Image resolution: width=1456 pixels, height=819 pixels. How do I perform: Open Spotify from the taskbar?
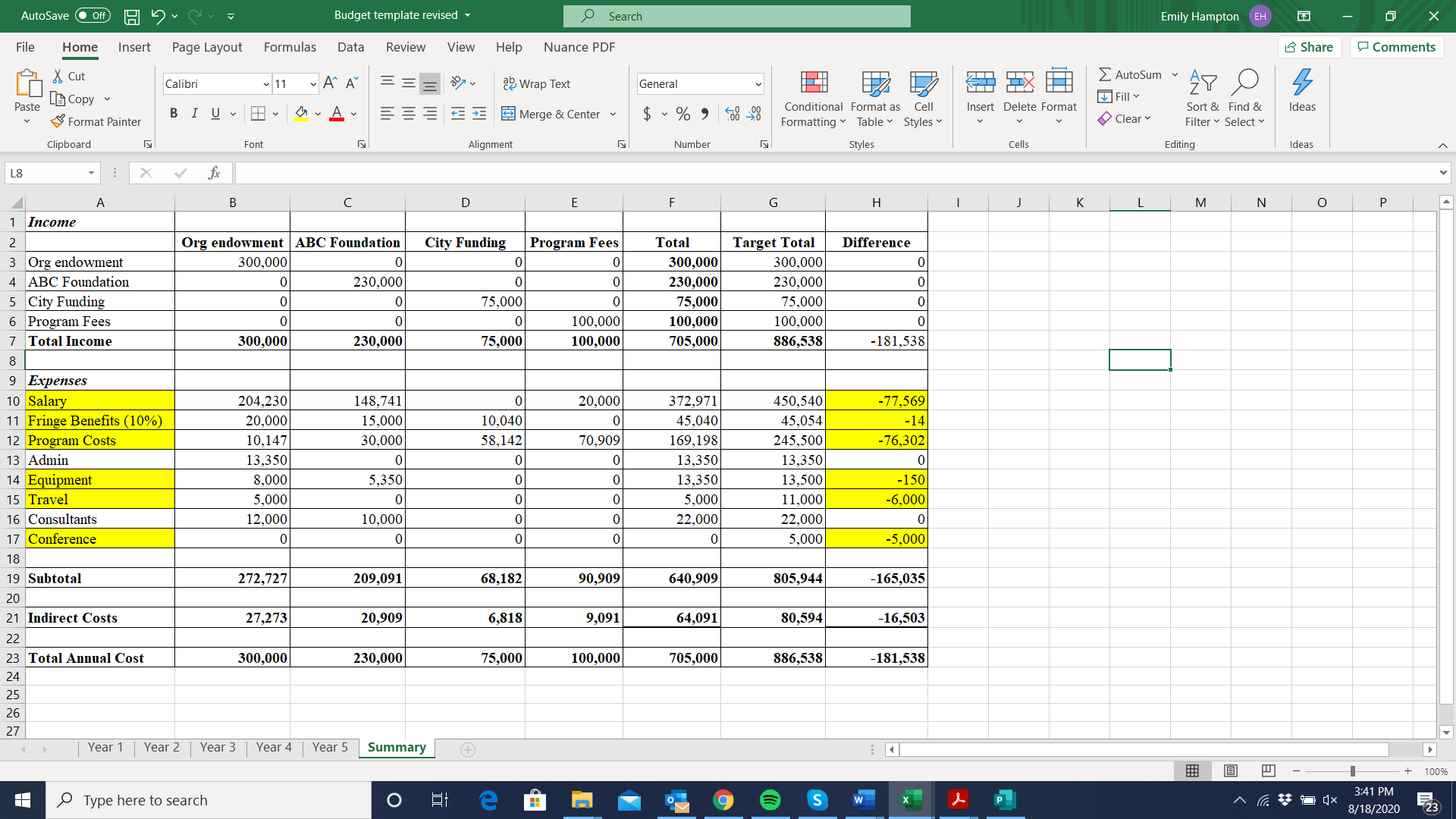click(770, 800)
